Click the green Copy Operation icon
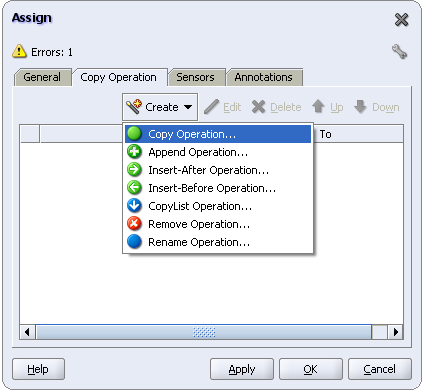The image size is (423, 390). (134, 134)
